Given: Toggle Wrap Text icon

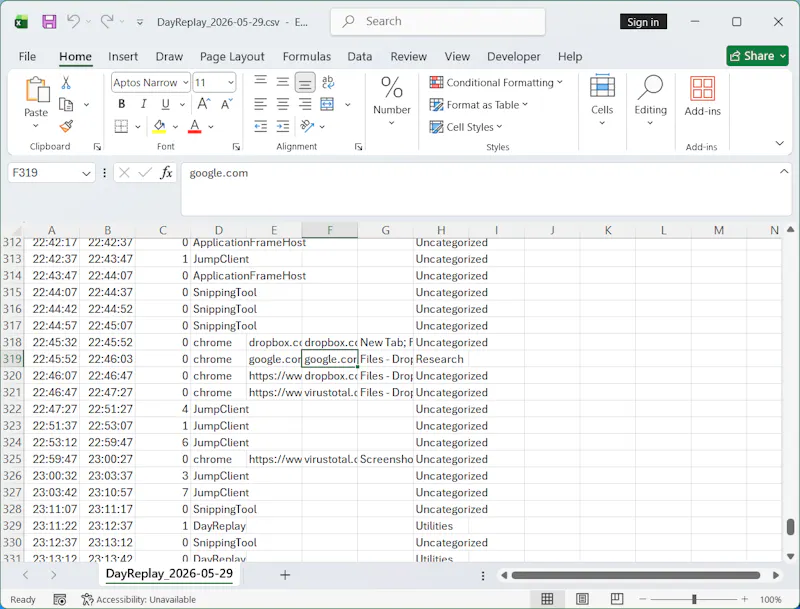Looking at the screenshot, I should click(x=328, y=82).
